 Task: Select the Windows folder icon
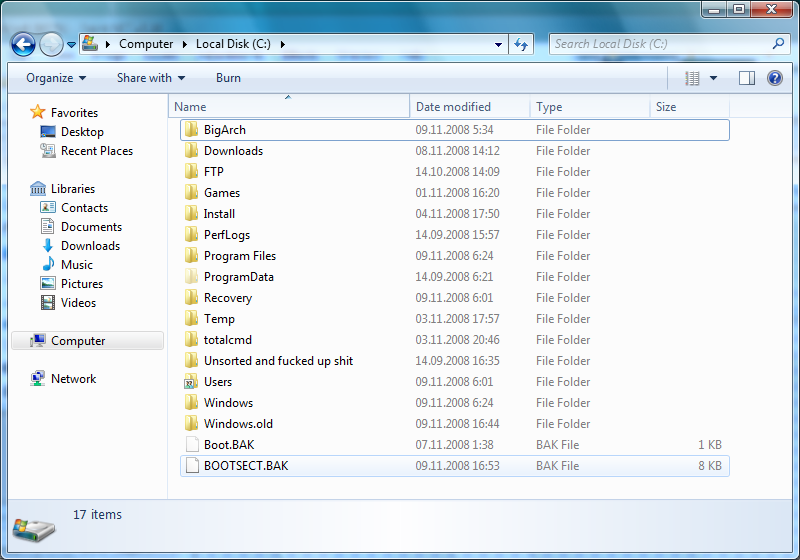(191, 403)
